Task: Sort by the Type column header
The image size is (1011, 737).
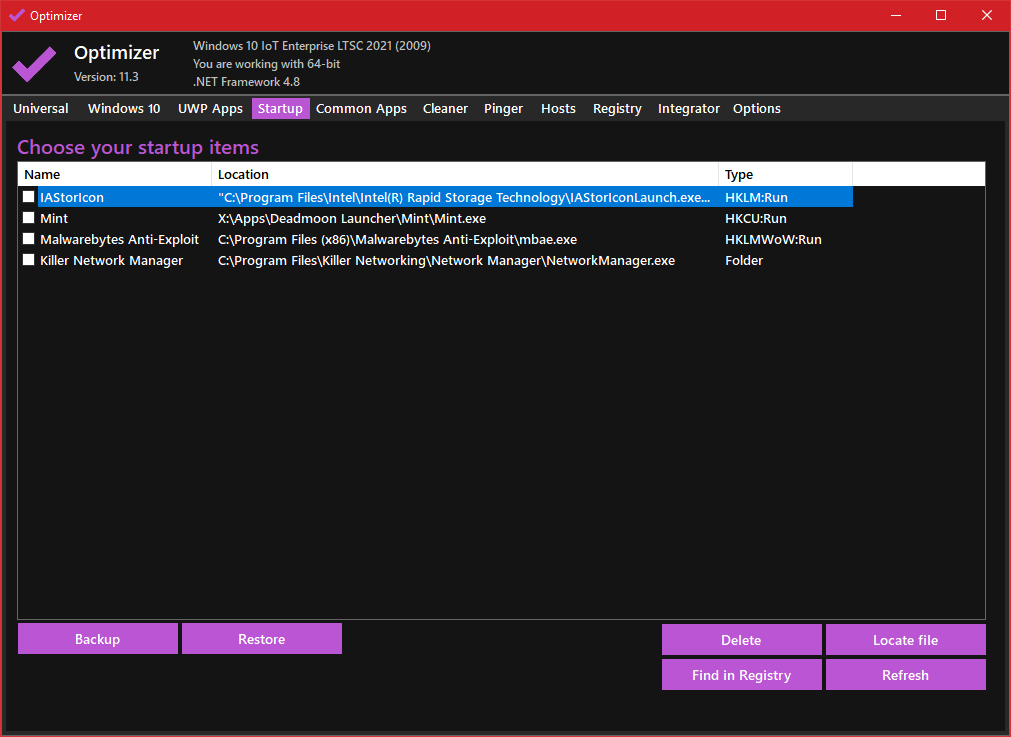Action: point(784,174)
